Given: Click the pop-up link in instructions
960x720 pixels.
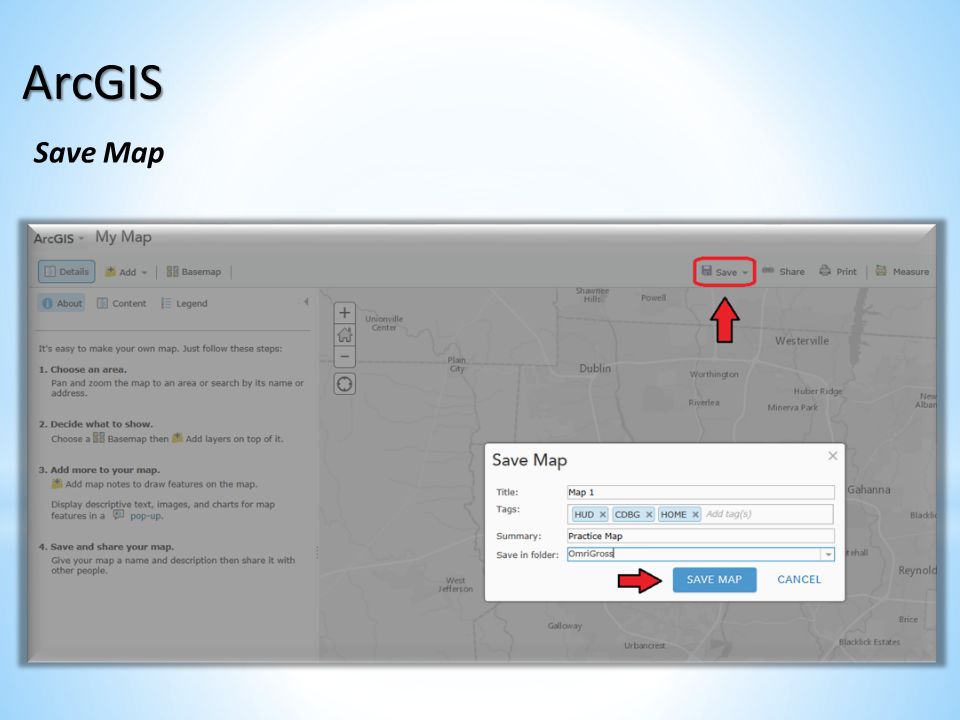Looking at the screenshot, I should [146, 516].
